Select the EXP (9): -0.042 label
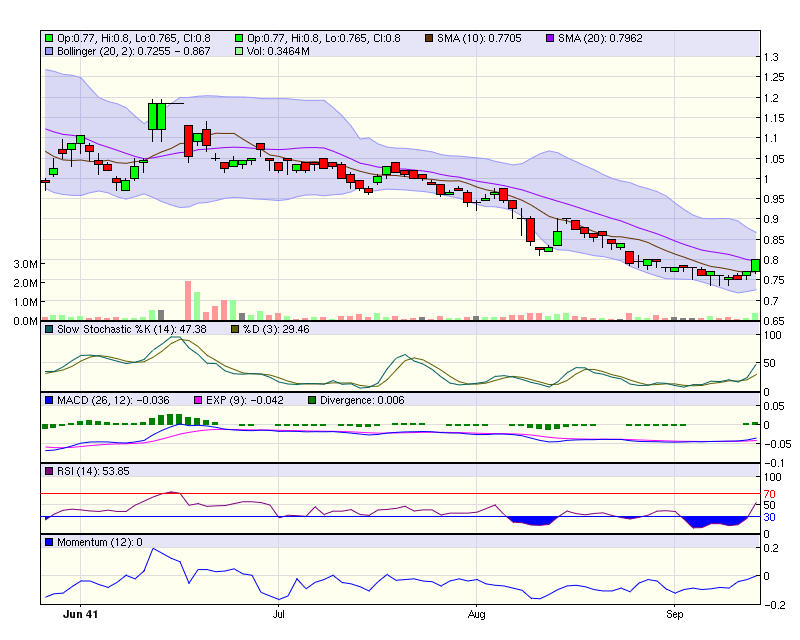Viewport: 800px width, 640px height. [244, 400]
